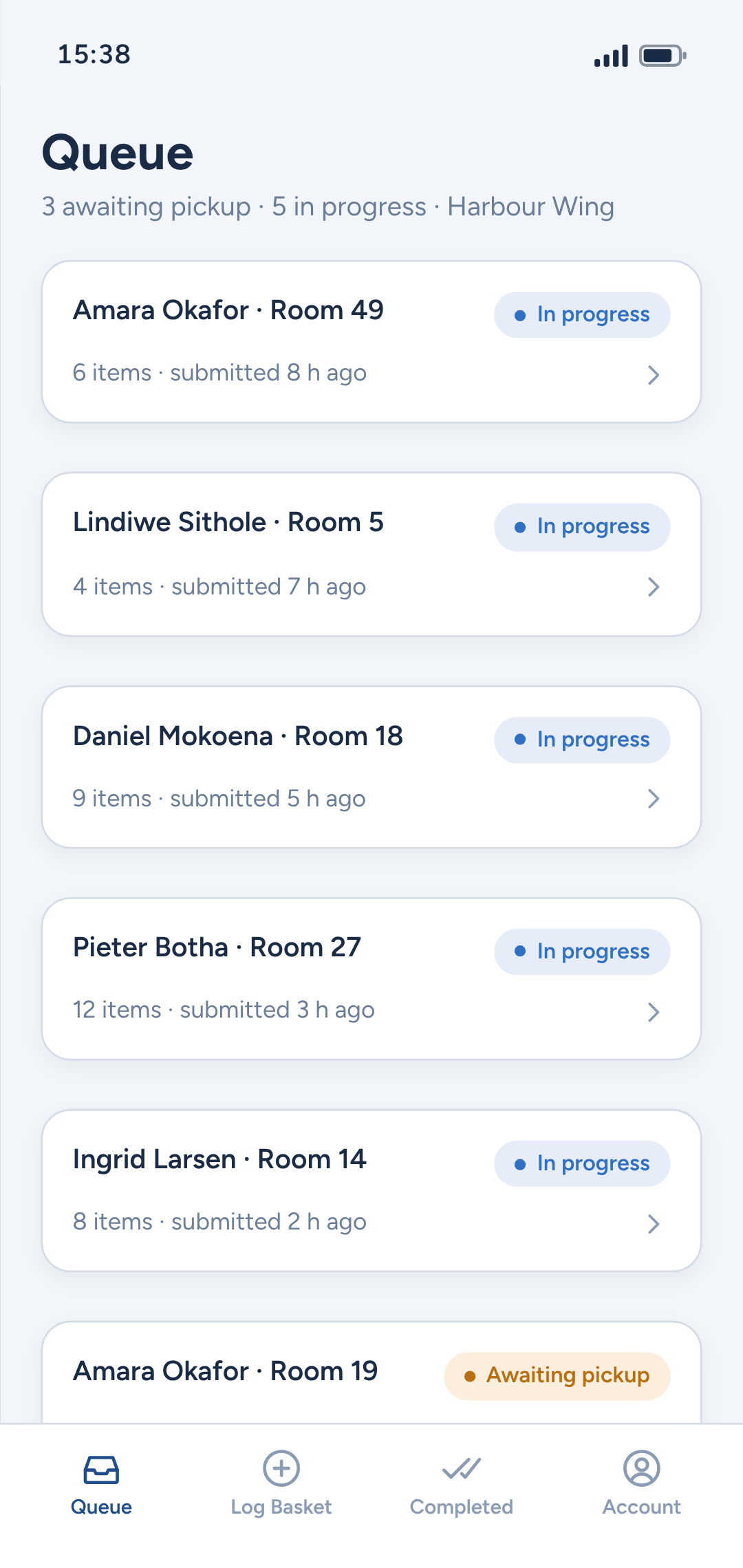Tap the cellular signal bars icon
The height and width of the screenshot is (1568, 743).
tap(611, 56)
